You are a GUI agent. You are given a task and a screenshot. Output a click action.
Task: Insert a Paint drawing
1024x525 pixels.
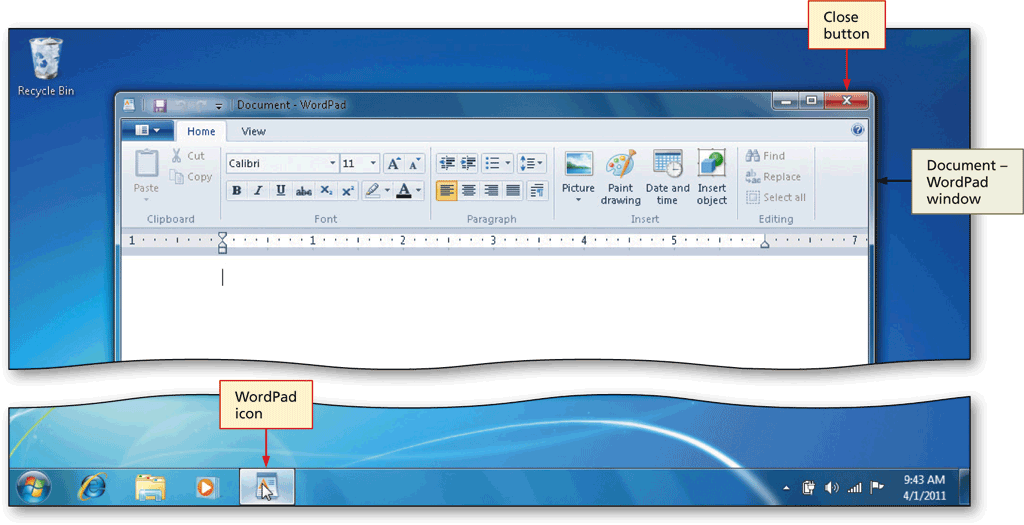tap(620, 177)
